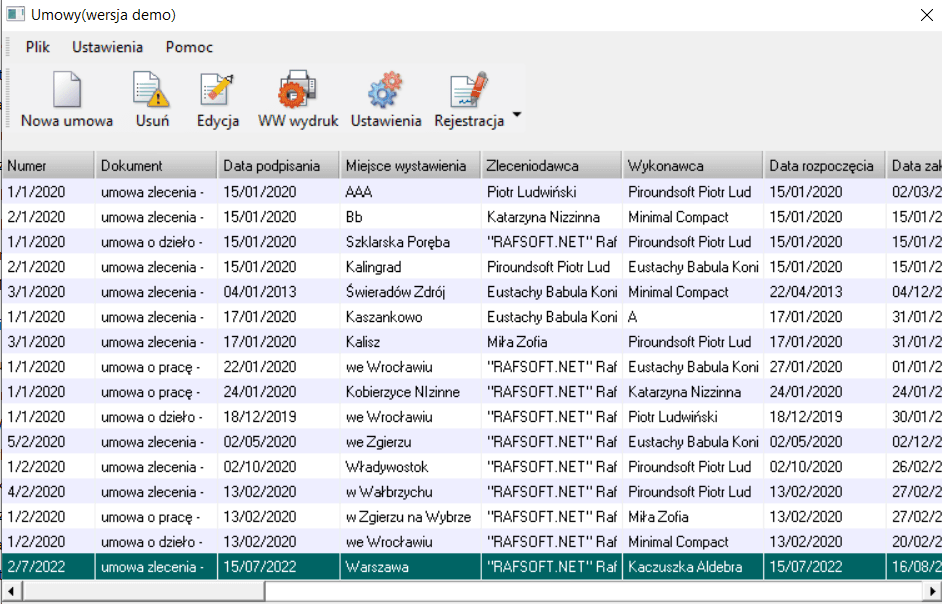
Task: Select the Władywostok contract row
Action: pos(387,467)
